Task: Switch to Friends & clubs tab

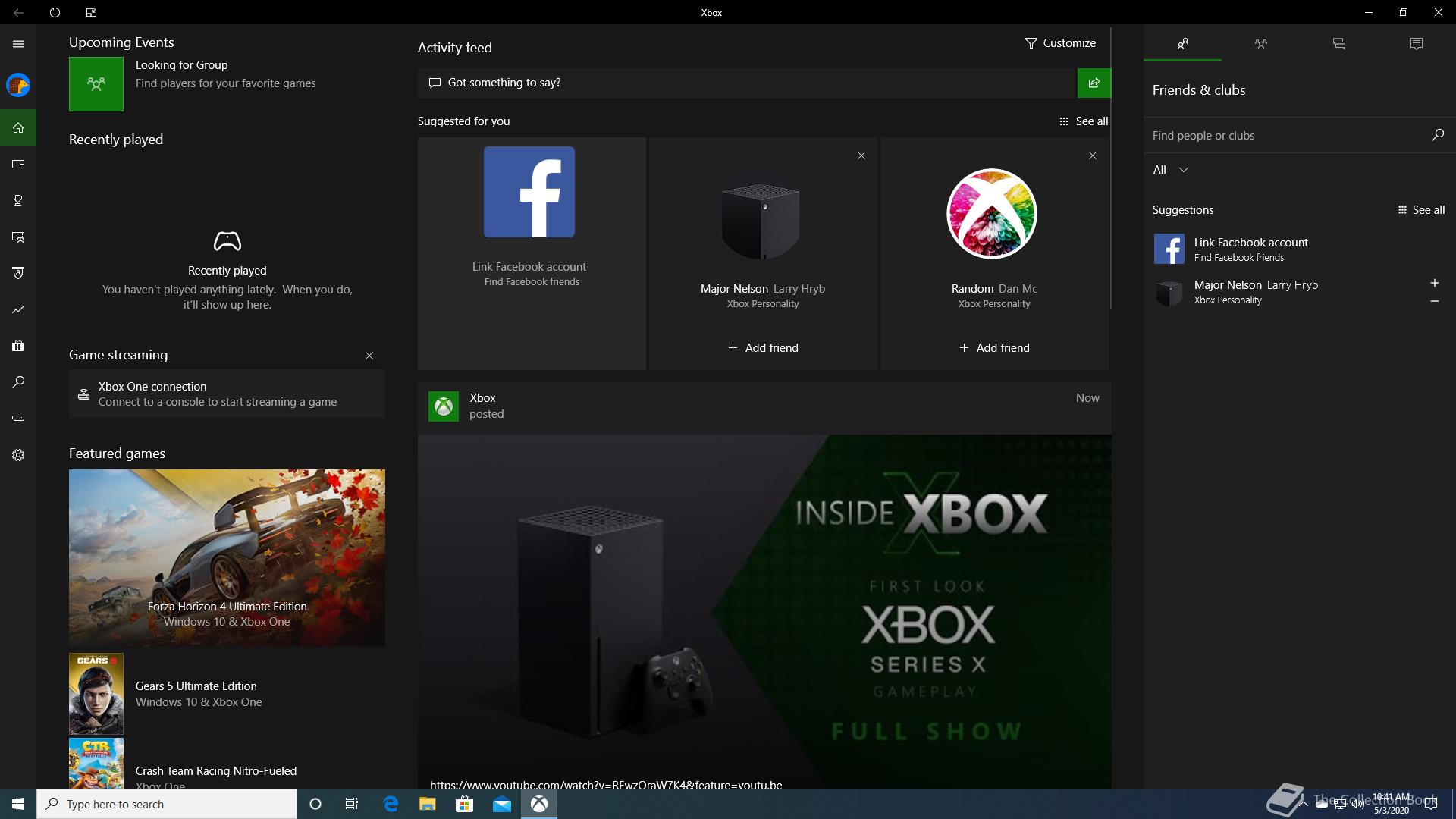Action: pos(1182,44)
